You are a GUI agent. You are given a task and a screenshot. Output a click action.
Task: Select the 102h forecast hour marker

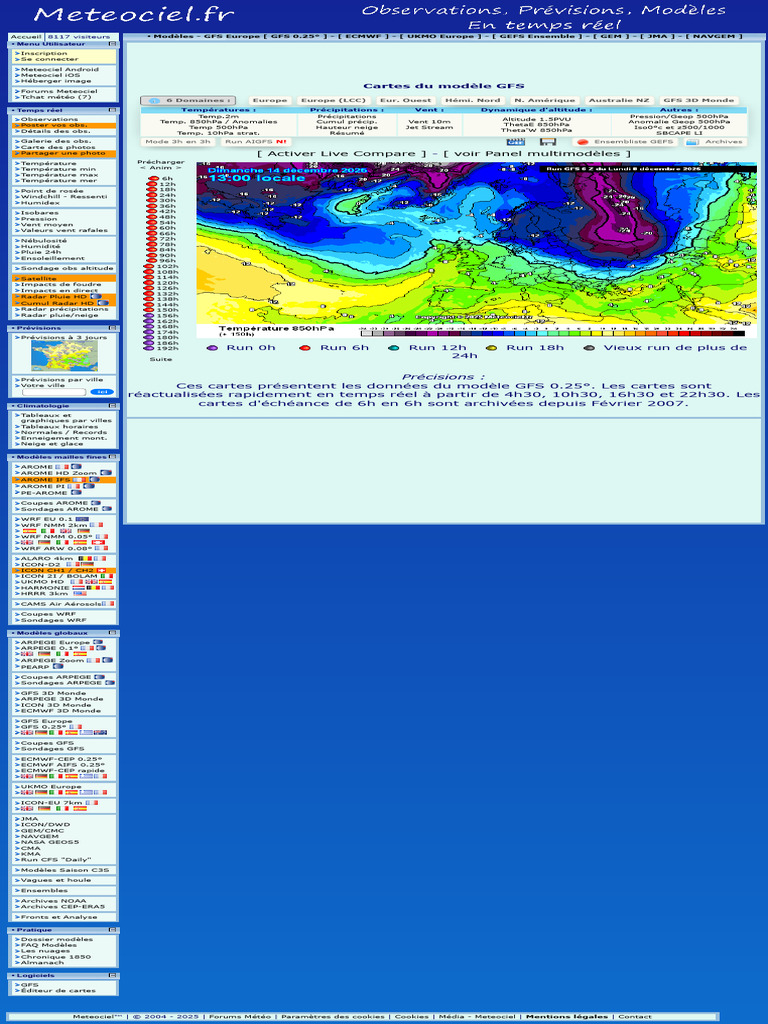pyautogui.click(x=149, y=266)
